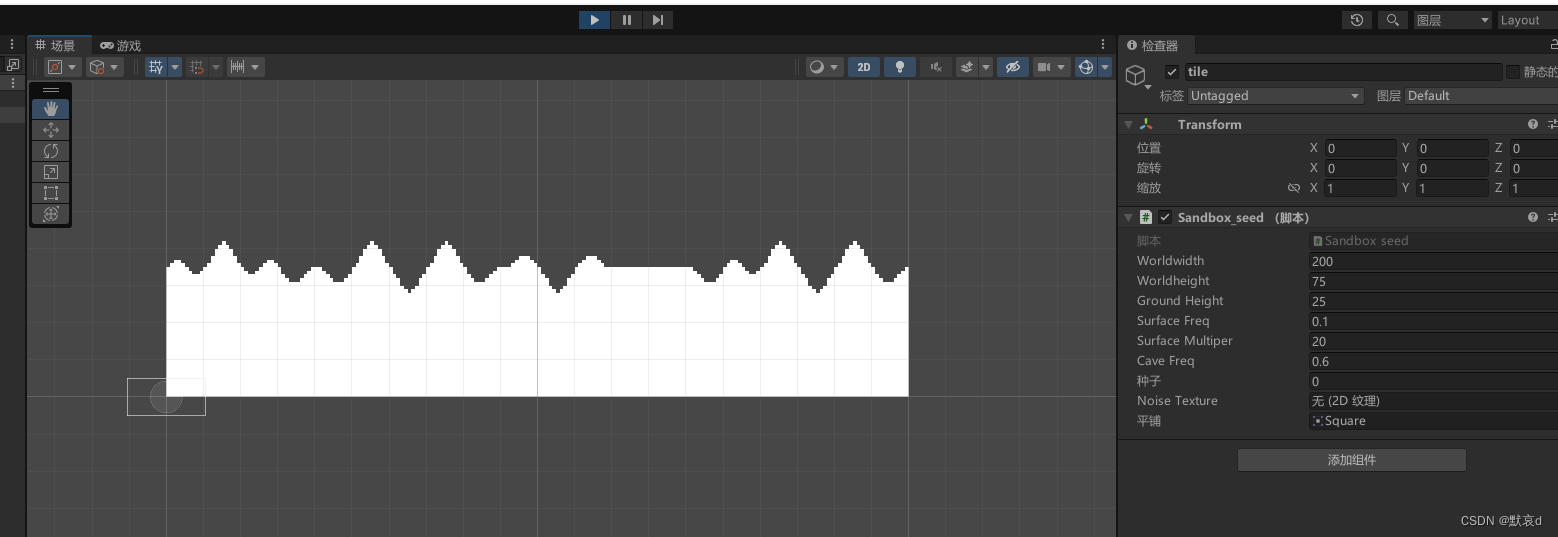Click the Noise Texture object field

[1433, 401]
